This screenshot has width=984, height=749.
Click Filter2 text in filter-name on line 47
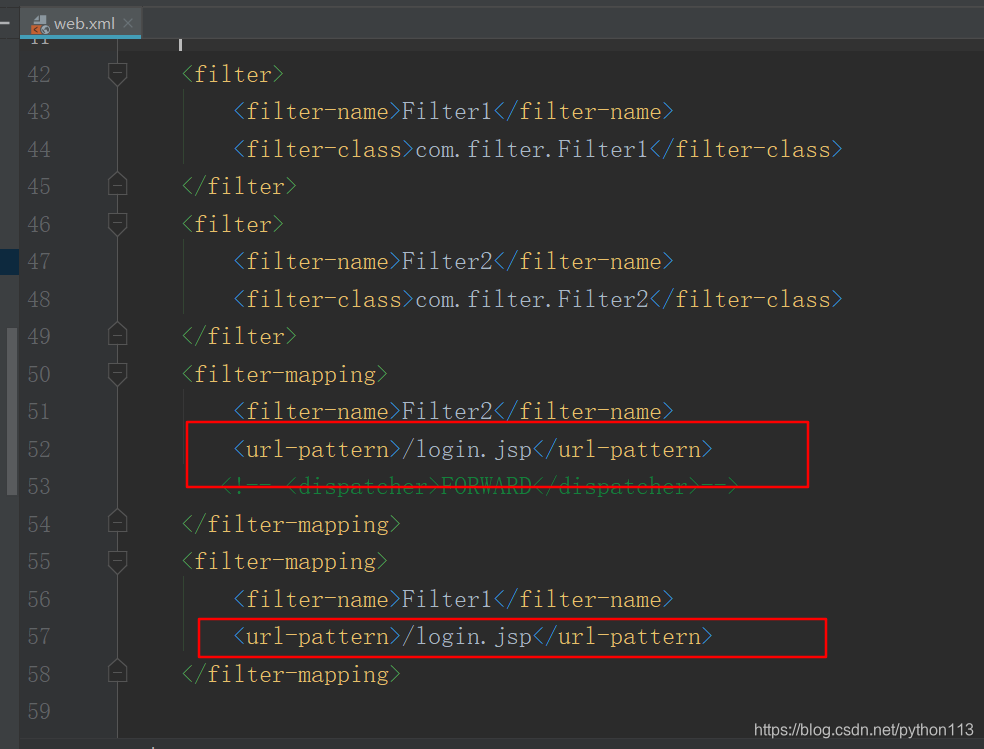coord(447,262)
